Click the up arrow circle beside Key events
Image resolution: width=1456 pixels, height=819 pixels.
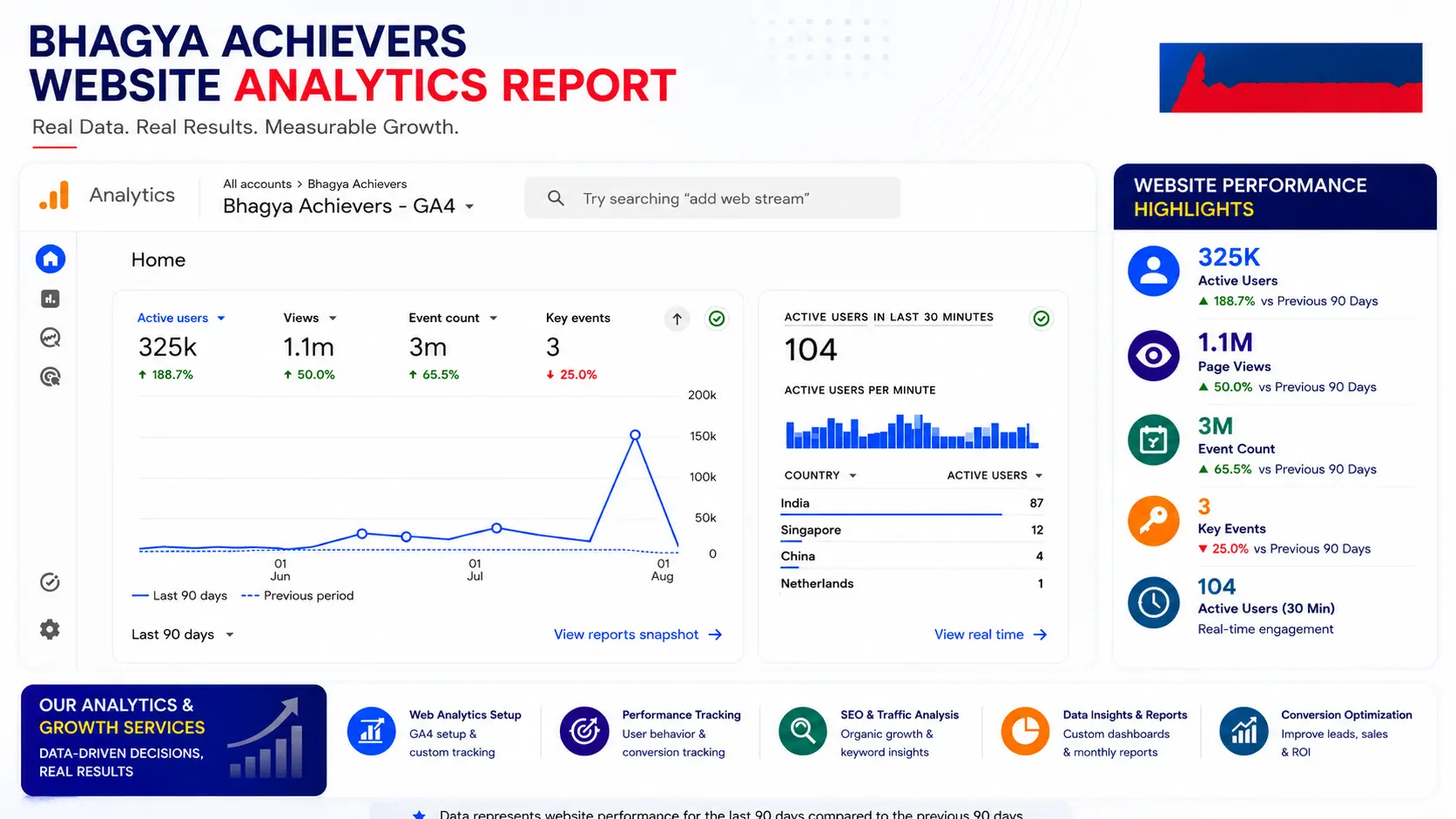677,319
